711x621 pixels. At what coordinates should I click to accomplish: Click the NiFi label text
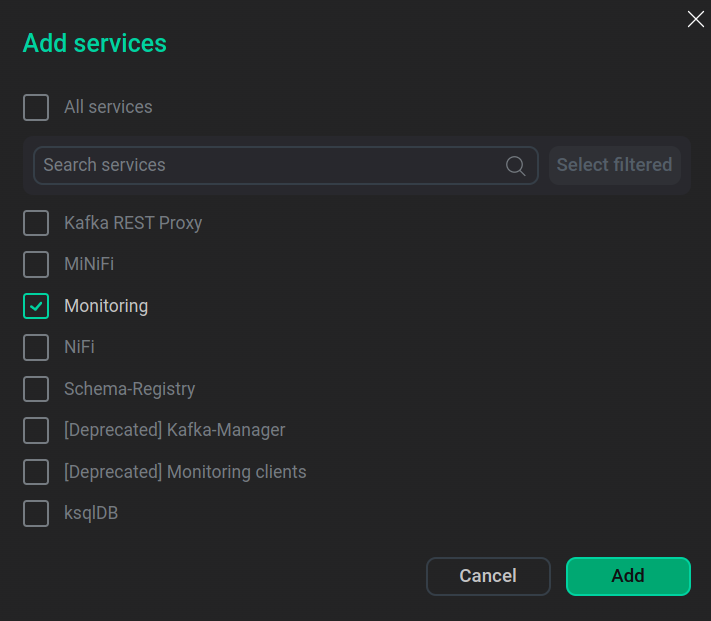pyautogui.click(x=79, y=347)
